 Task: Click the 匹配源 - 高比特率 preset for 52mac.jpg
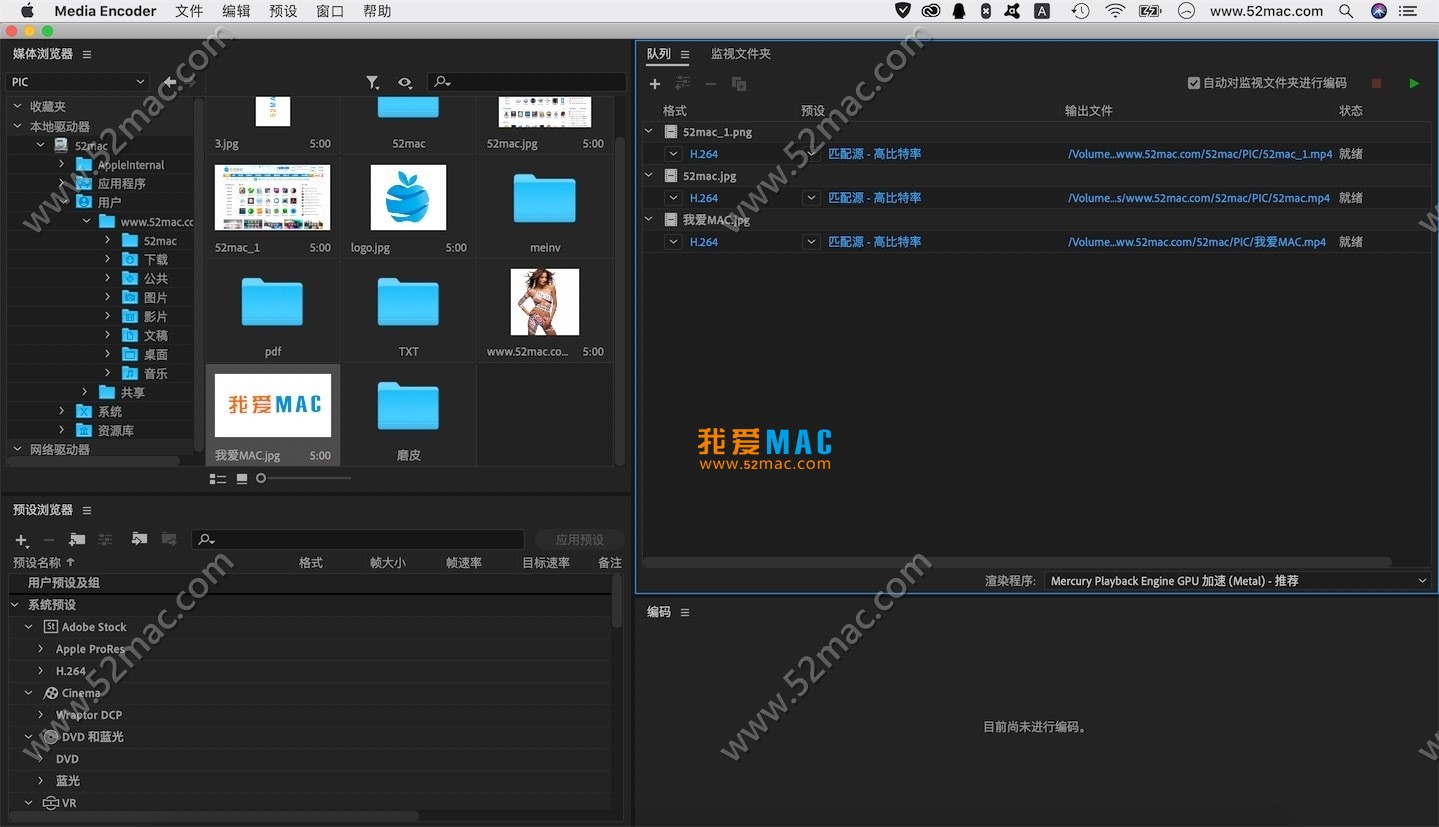[875, 198]
